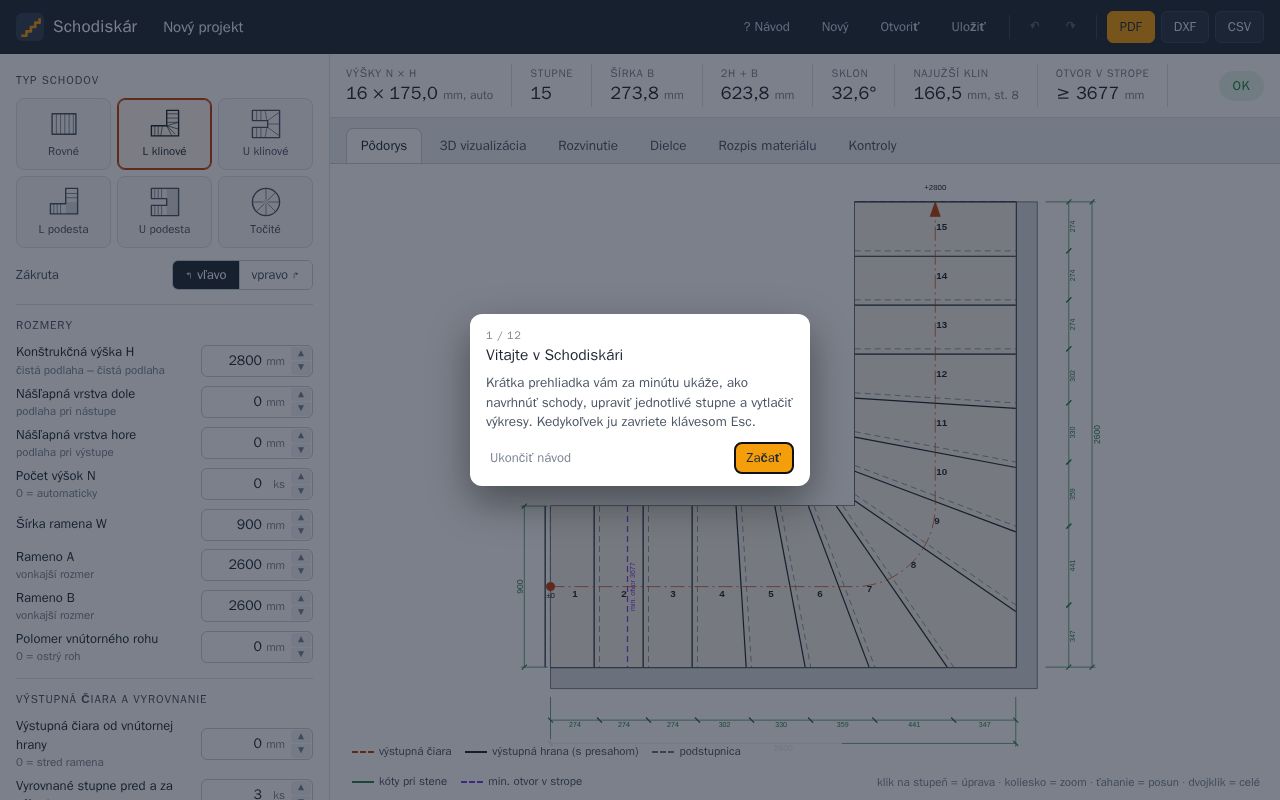Image resolution: width=1280 pixels, height=800 pixels.
Task: Create a new project with Nový
Action: [835, 27]
